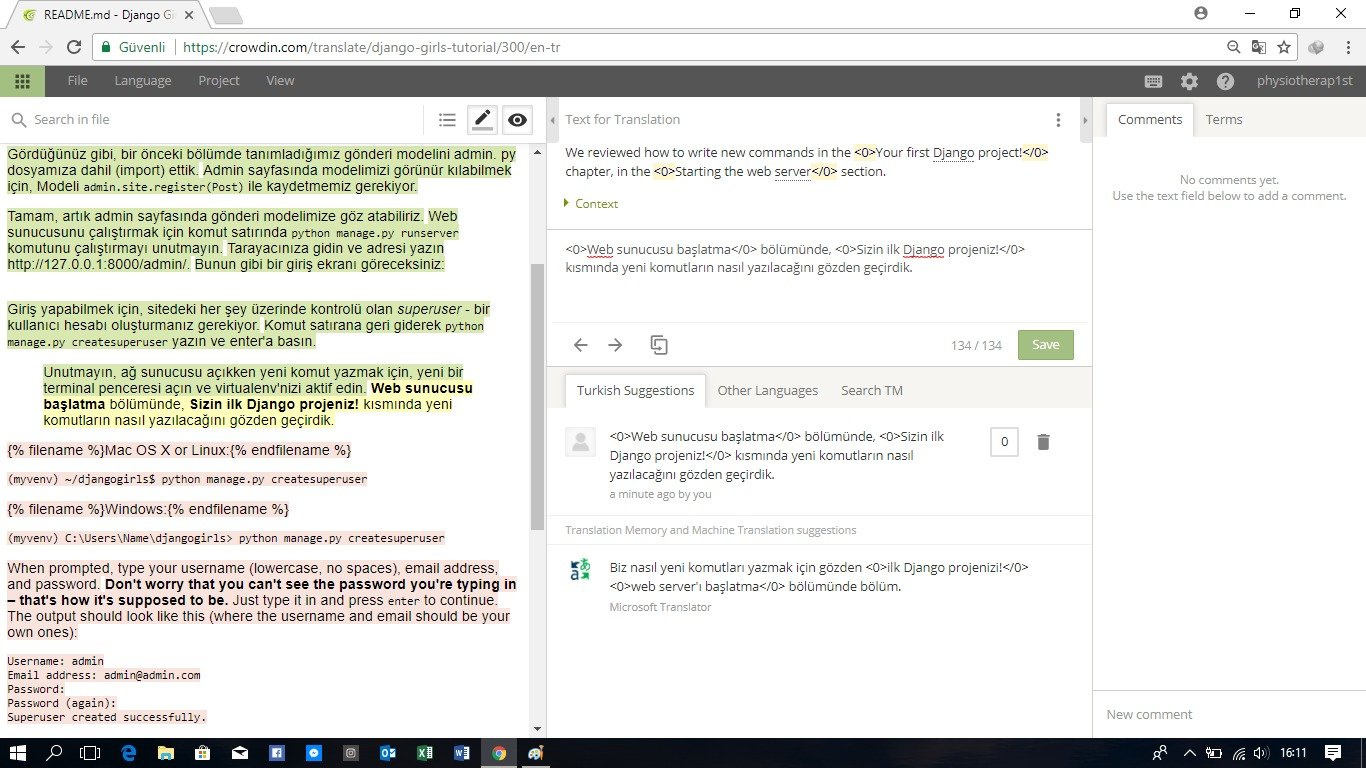Click the Microsoft Translator suggestion text
Screen dimensions: 1366x768
(819, 577)
